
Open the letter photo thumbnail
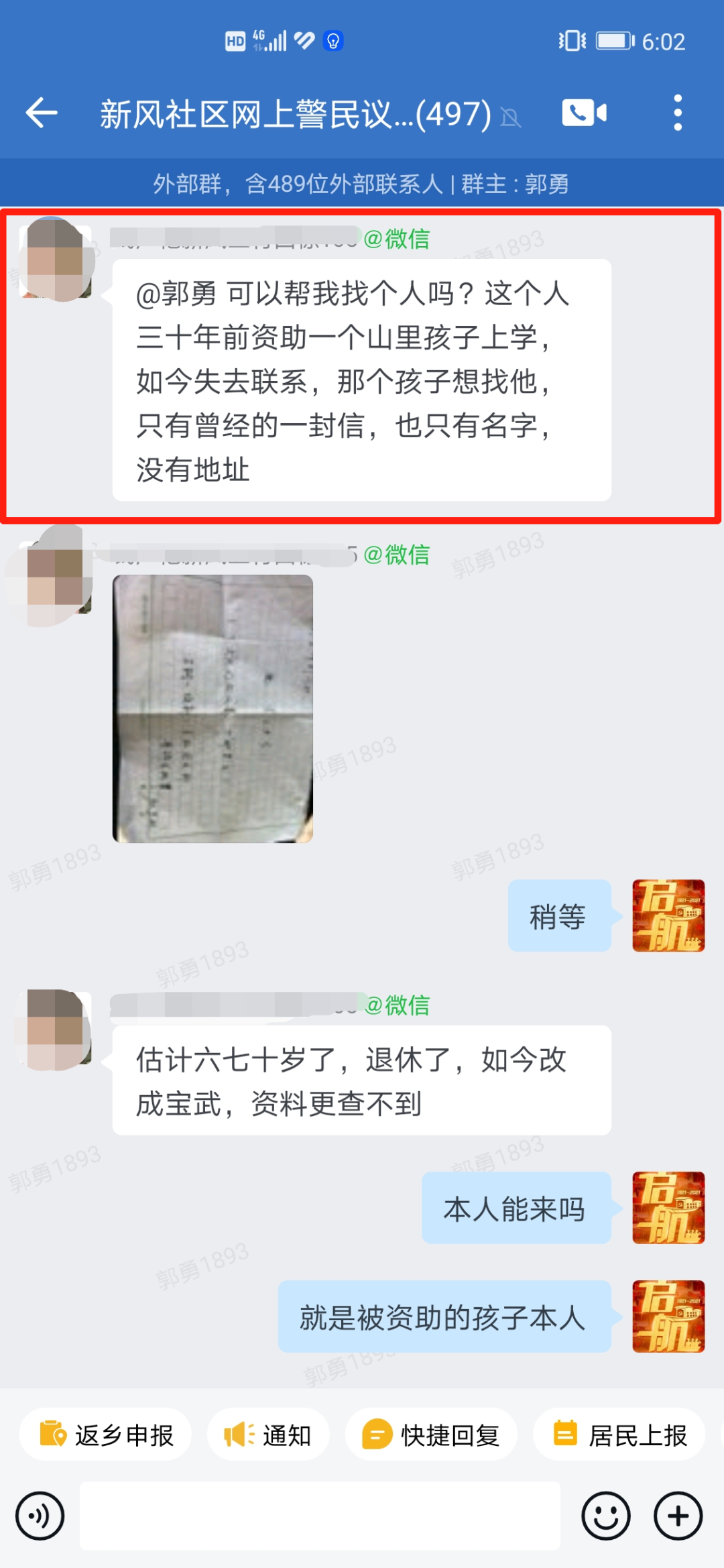213,708
